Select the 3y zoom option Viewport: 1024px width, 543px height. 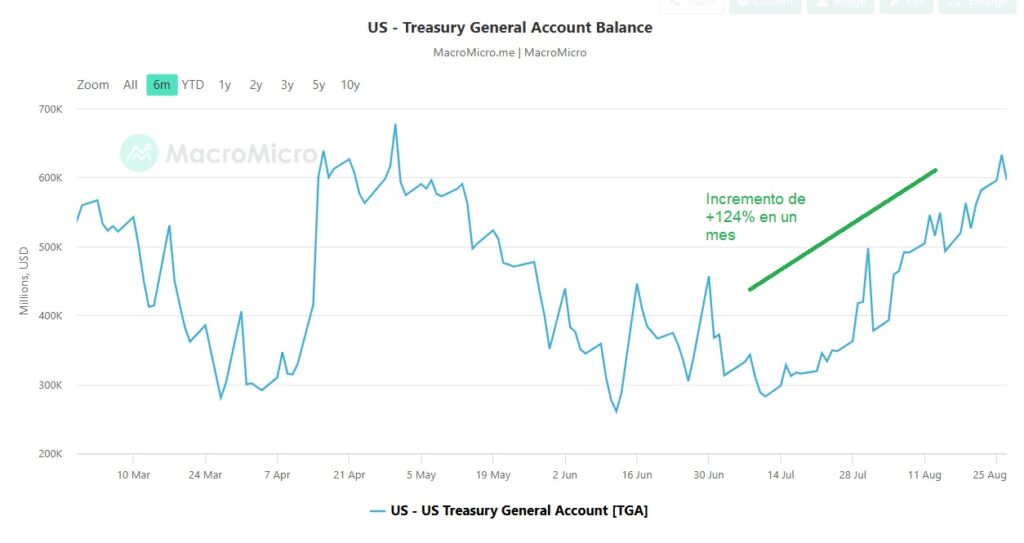[287, 85]
